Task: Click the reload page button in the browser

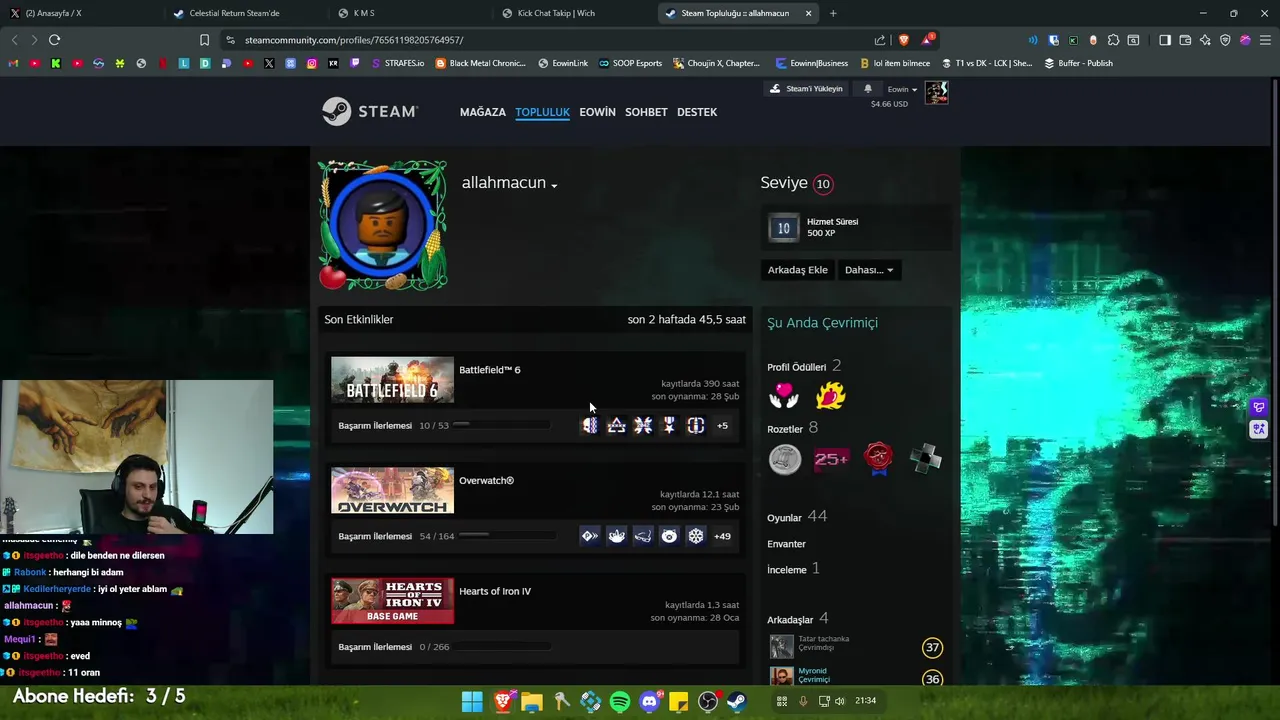Action: coord(54,40)
